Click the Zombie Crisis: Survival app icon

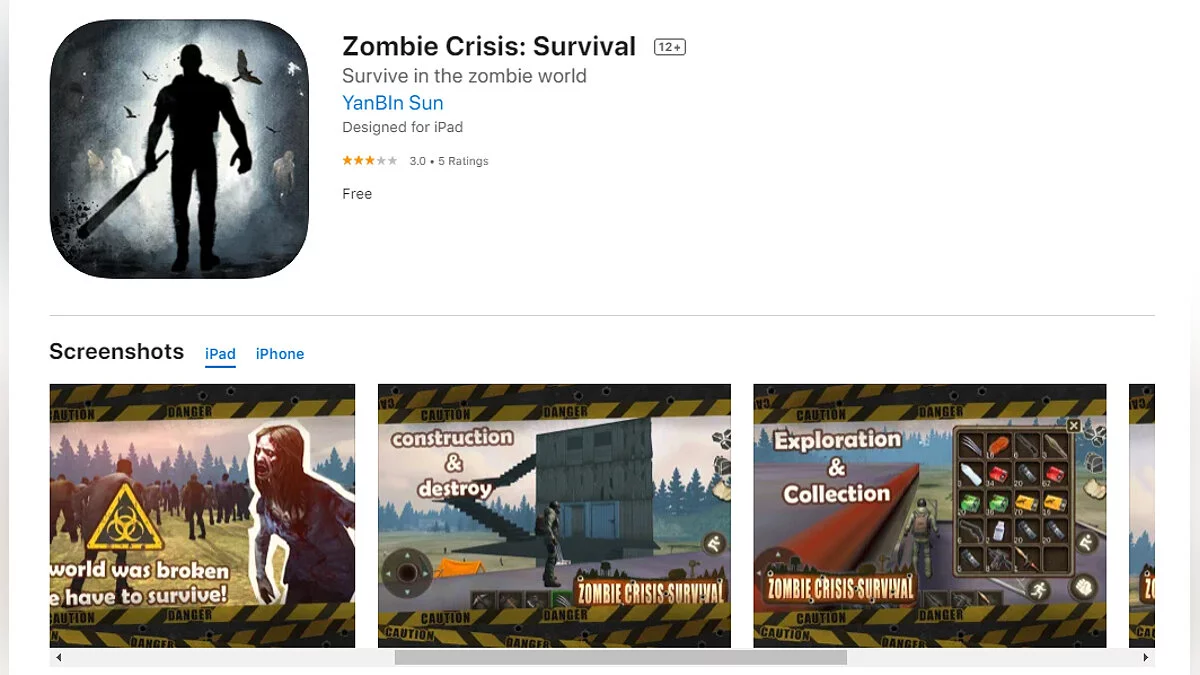(x=179, y=149)
